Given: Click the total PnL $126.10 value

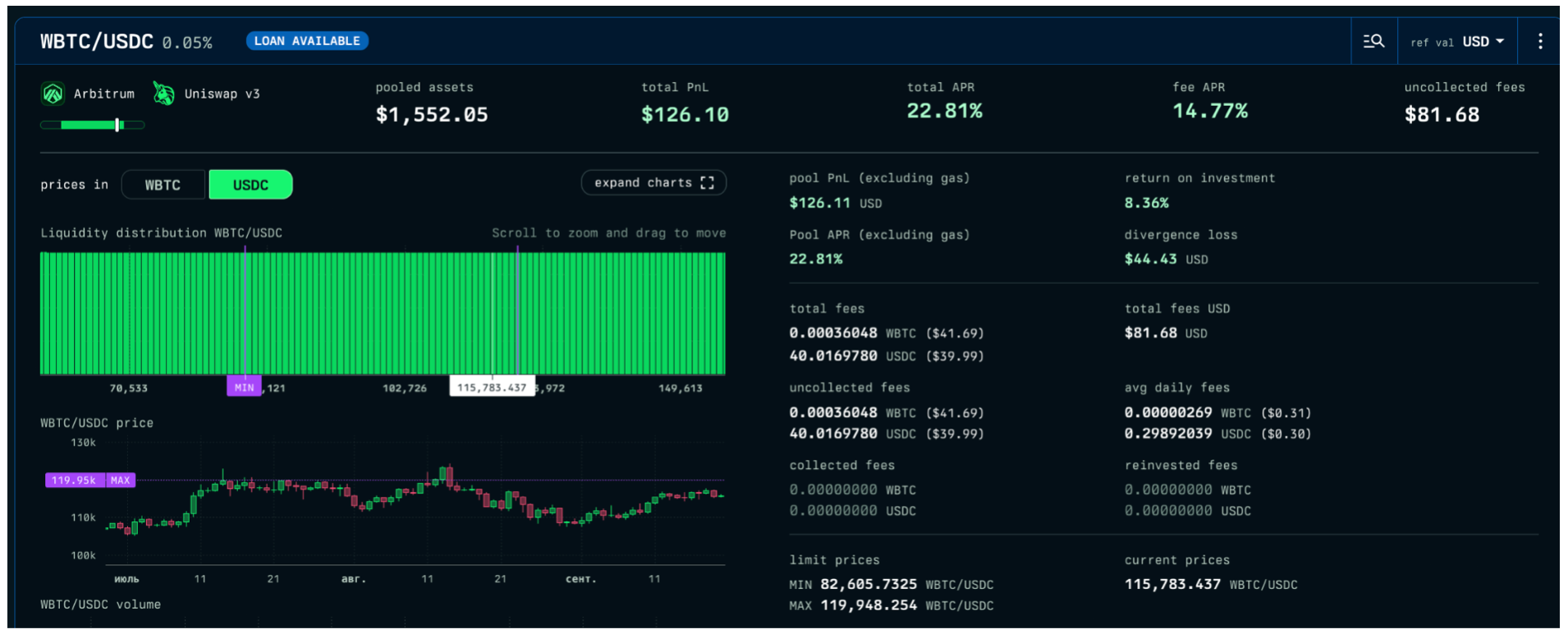Looking at the screenshot, I should 685,115.
